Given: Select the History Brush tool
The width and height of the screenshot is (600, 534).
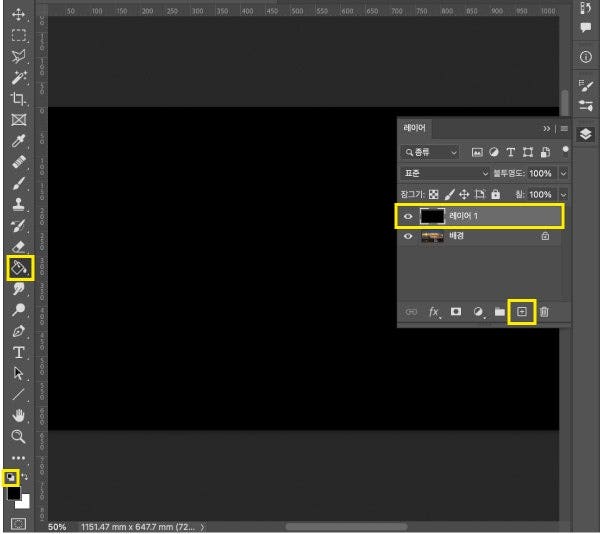Looking at the screenshot, I should (x=18, y=226).
